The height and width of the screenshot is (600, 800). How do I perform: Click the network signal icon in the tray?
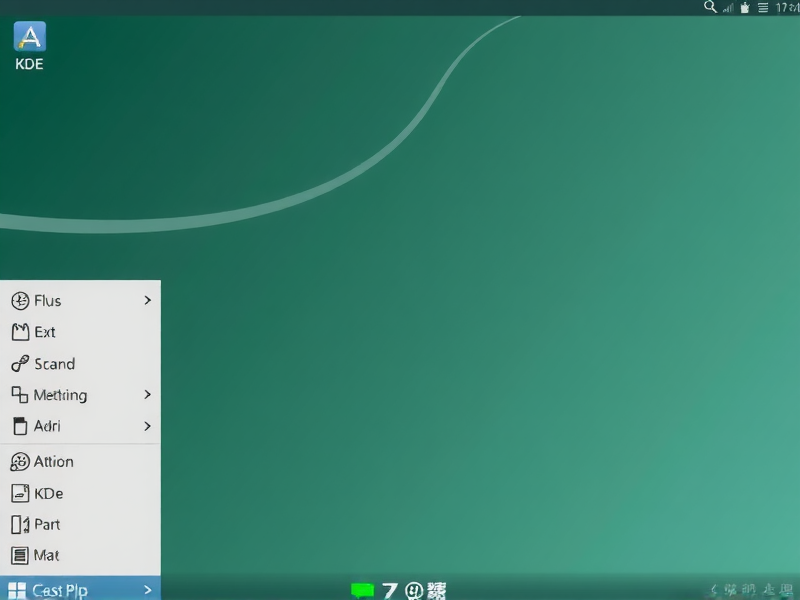(x=726, y=8)
